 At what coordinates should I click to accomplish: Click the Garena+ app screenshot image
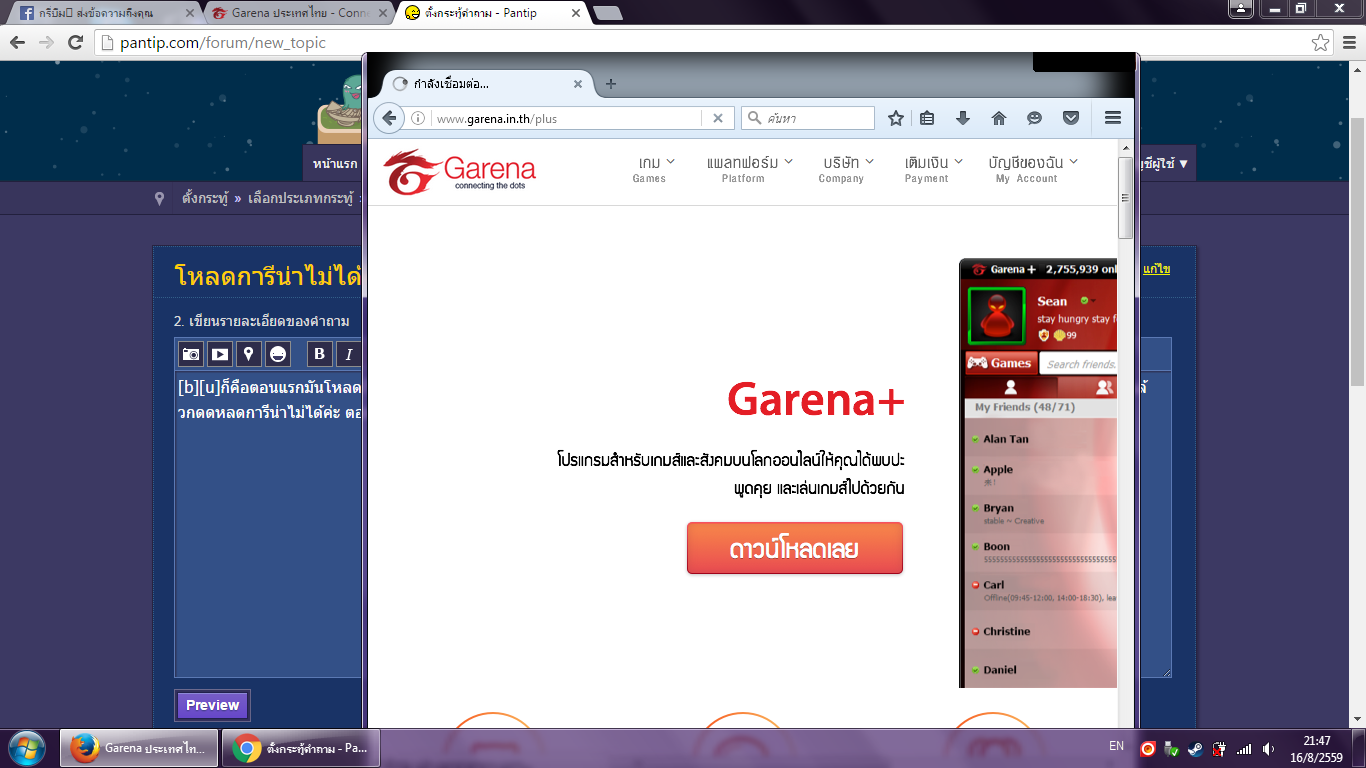pyautogui.click(x=1038, y=473)
